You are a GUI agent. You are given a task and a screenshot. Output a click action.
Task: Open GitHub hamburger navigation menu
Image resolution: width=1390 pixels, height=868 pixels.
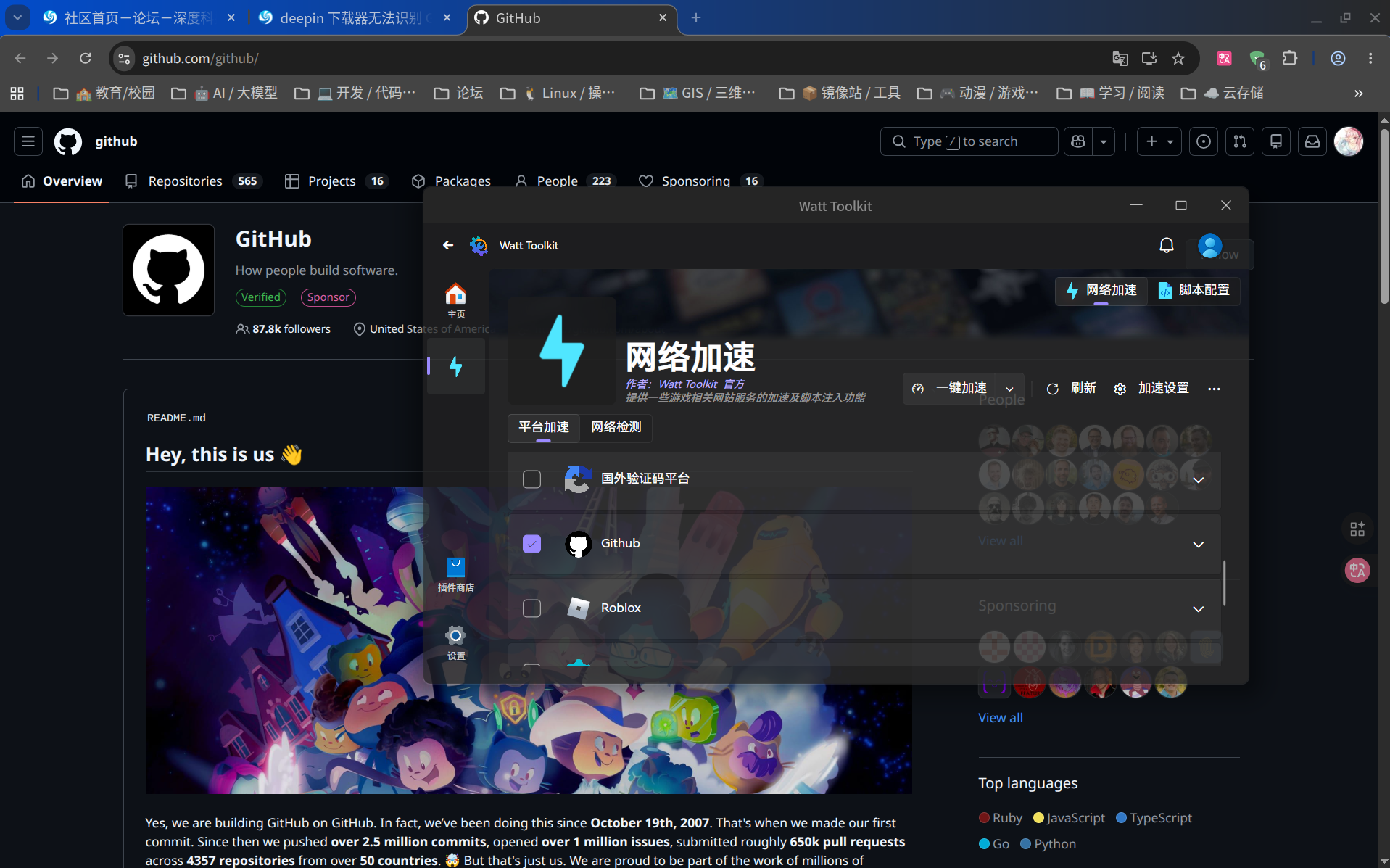(x=28, y=141)
